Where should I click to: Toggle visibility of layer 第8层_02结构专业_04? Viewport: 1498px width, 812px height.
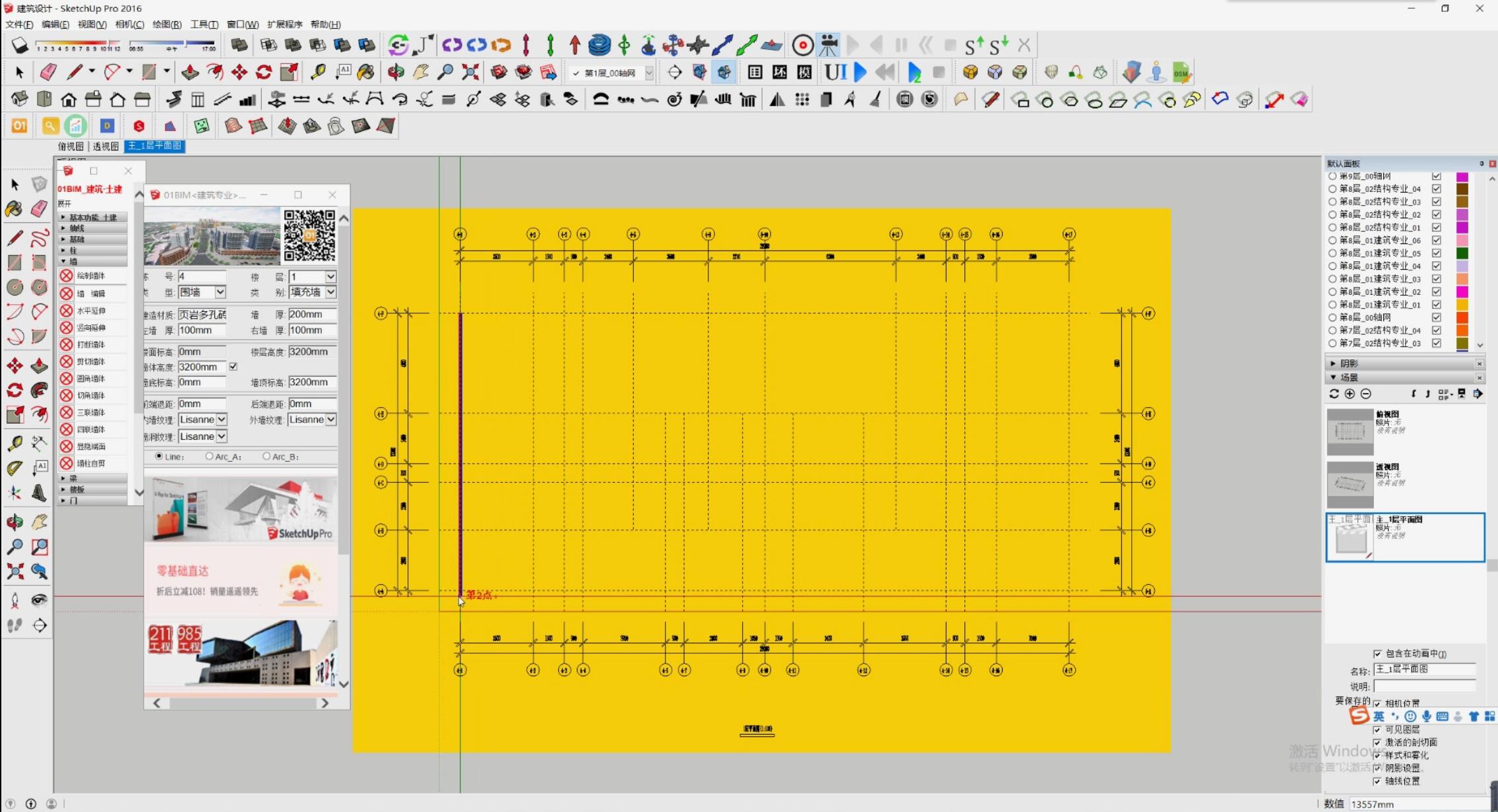1436,189
